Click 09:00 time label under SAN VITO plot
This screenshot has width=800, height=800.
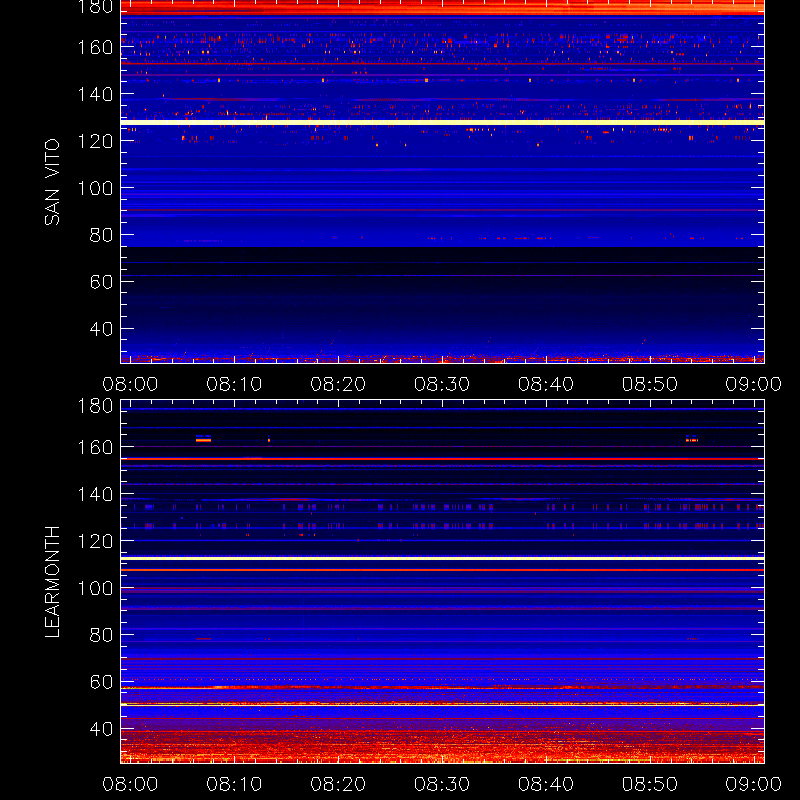point(754,384)
